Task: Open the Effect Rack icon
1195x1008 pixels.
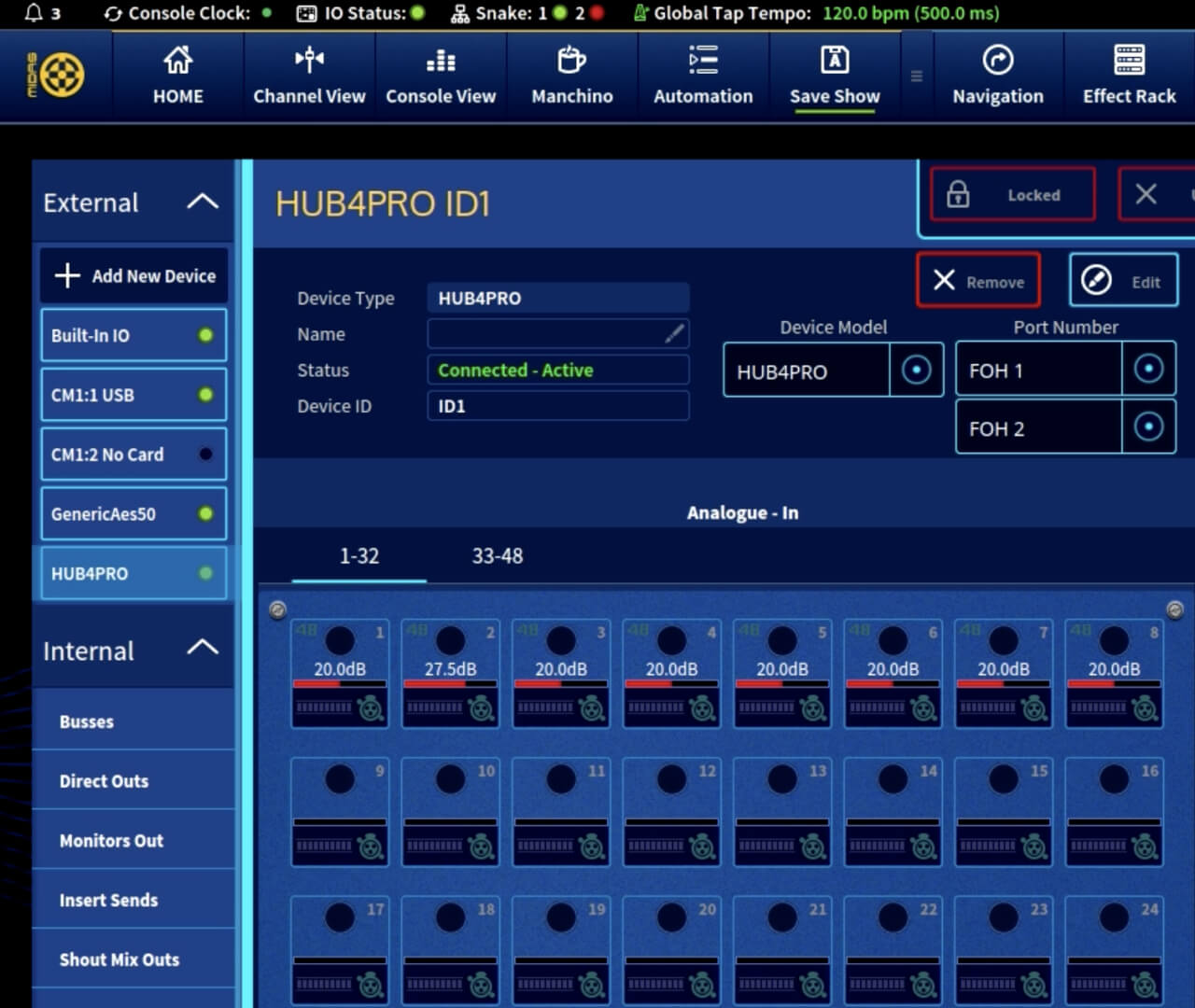Action: coord(1129,62)
